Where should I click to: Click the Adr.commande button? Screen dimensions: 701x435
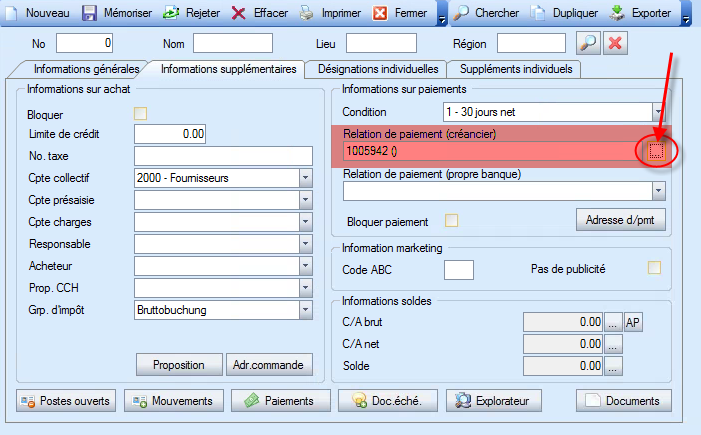269,365
